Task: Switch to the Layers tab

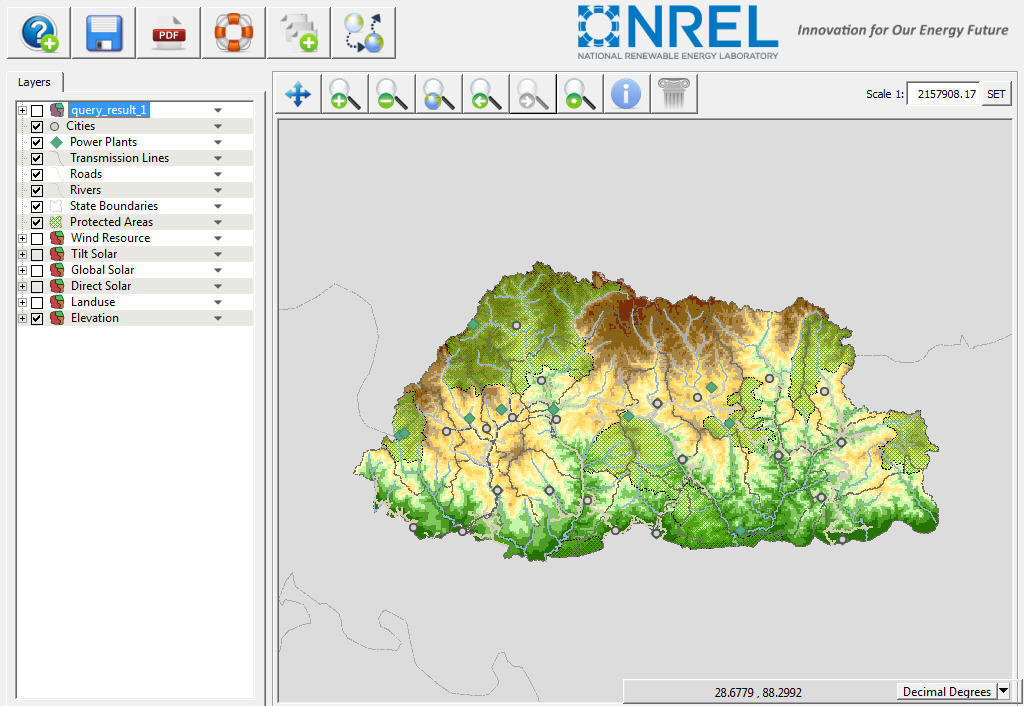Action: tap(35, 82)
